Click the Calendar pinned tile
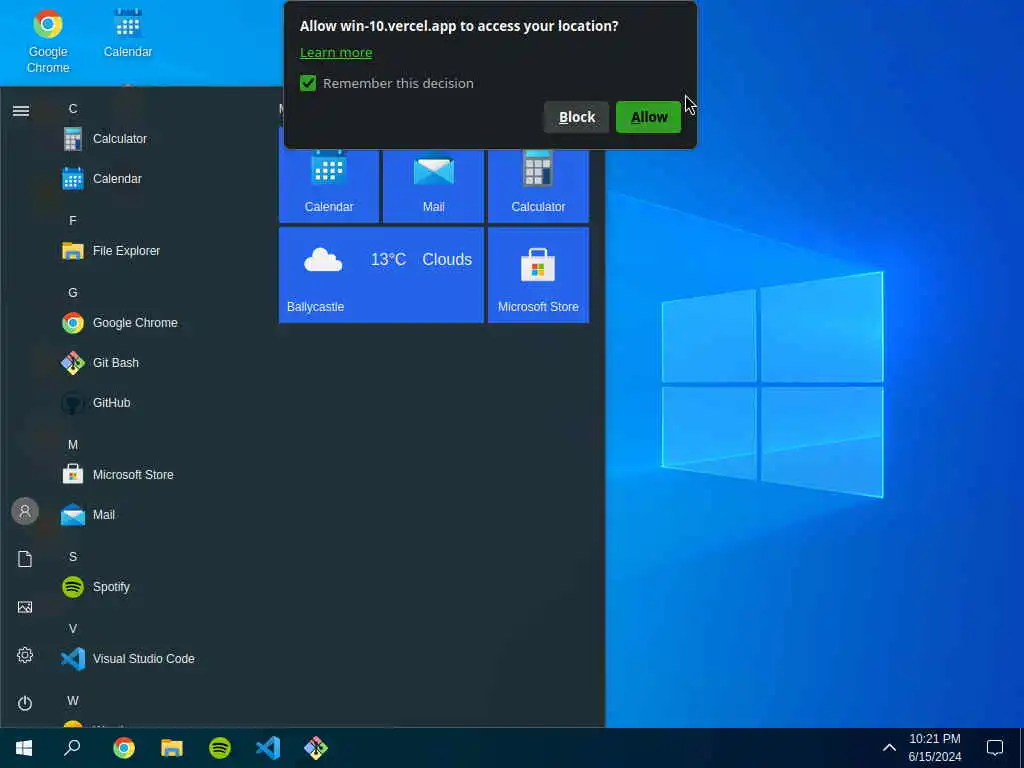Screen dimensions: 1024x768 [328, 185]
